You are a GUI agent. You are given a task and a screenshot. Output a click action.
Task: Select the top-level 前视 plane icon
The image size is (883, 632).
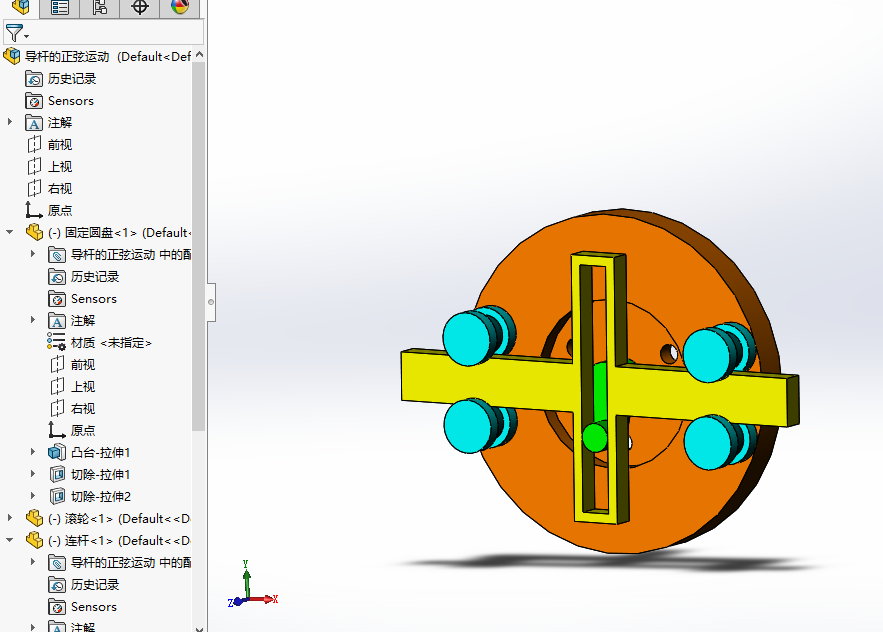34,145
